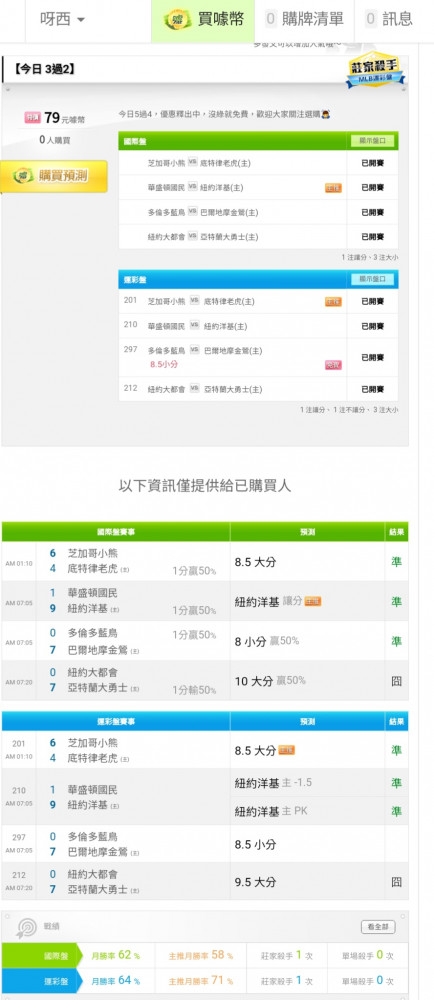The width and height of the screenshot is (434, 1000).
Task: Click 紐約洋基 主 -1.5 prediction
Action: click(273, 783)
